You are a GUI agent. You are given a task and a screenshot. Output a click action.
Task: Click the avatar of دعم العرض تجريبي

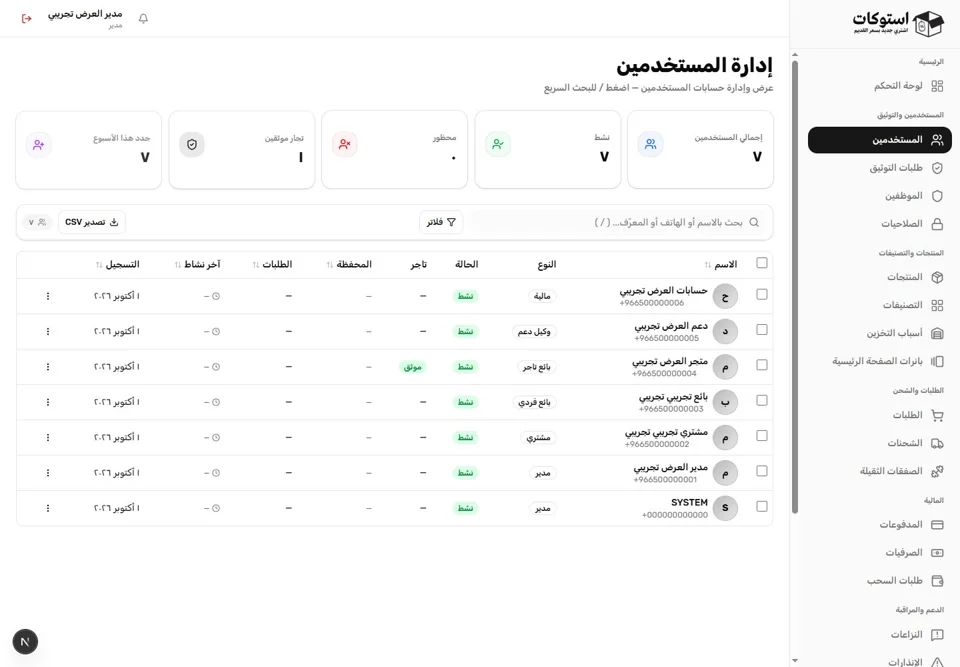[x=725, y=332]
